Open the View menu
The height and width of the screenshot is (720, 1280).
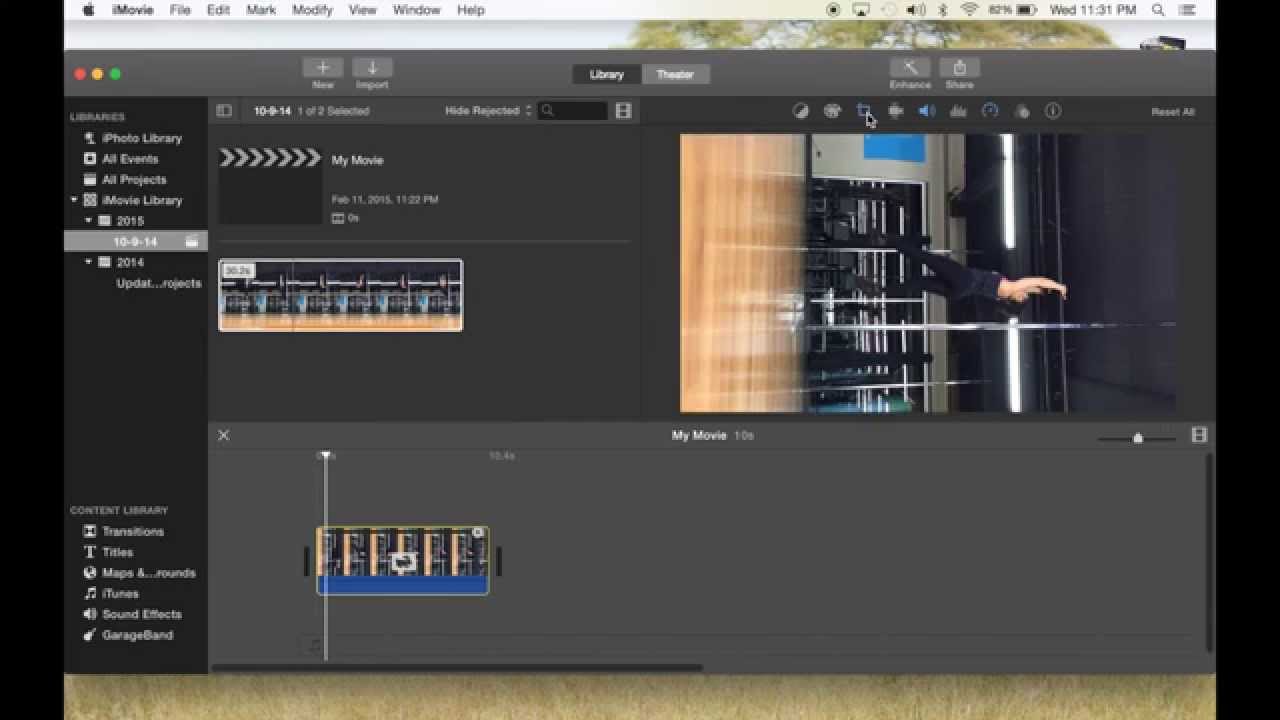(x=362, y=10)
